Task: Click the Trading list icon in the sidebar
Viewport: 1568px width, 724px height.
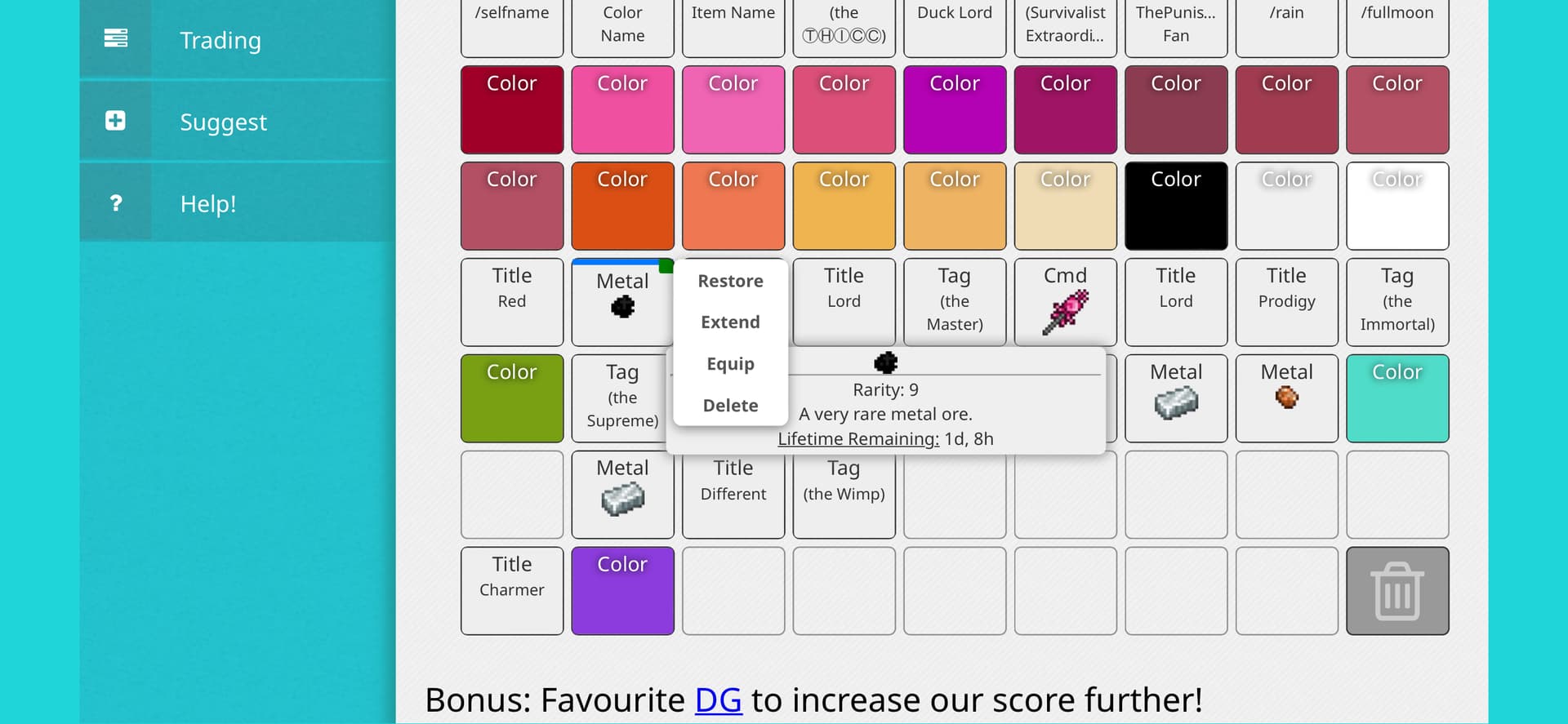Action: tap(115, 38)
